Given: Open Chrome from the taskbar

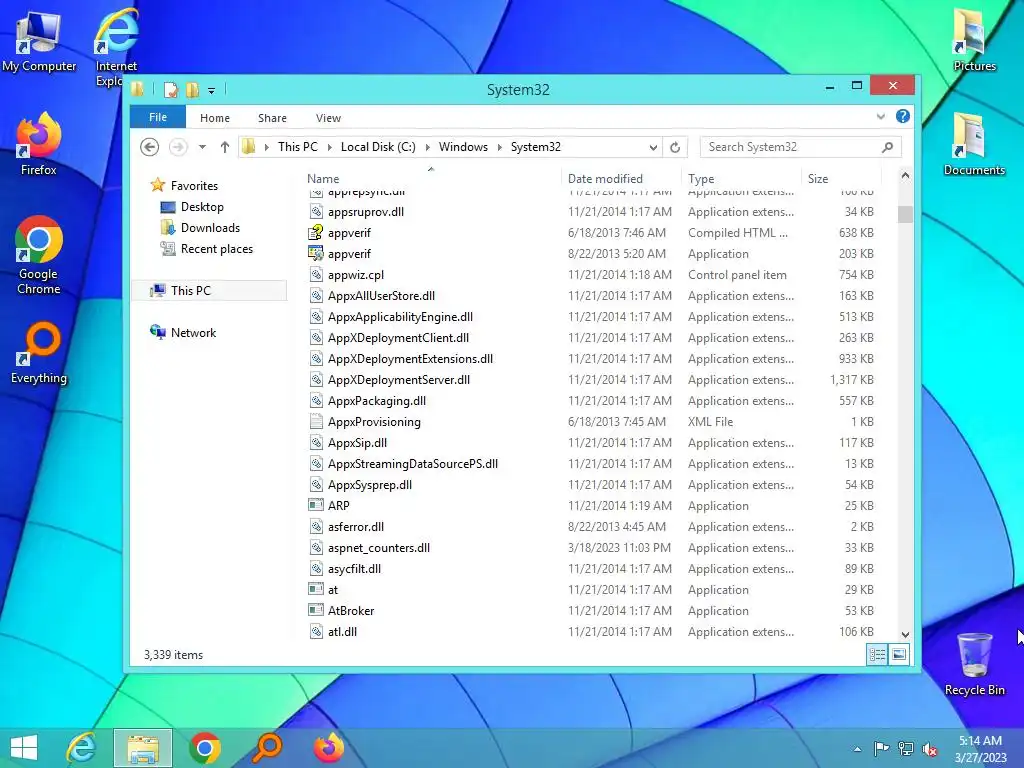Looking at the screenshot, I should pyautogui.click(x=205, y=748).
